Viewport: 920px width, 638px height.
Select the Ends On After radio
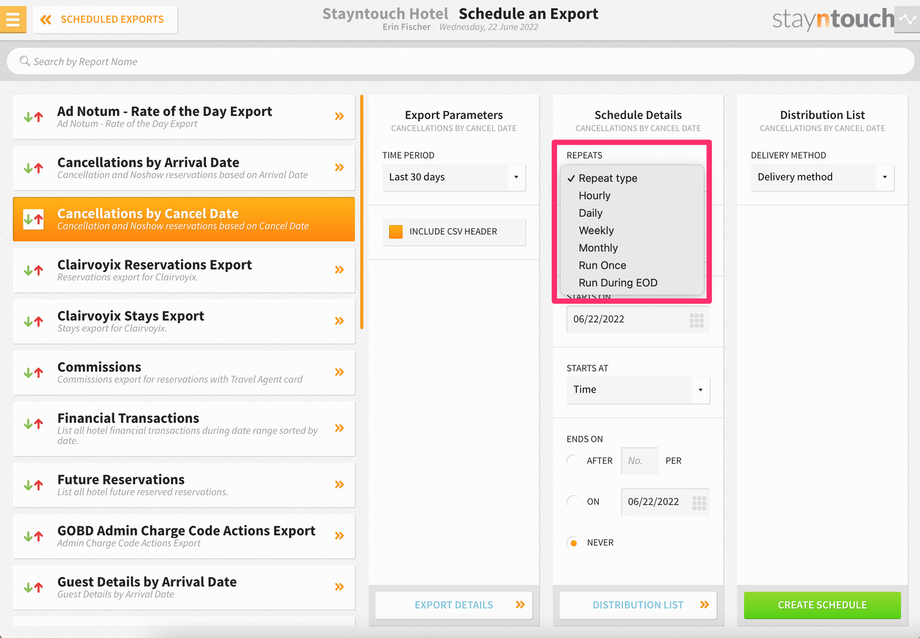click(573, 461)
